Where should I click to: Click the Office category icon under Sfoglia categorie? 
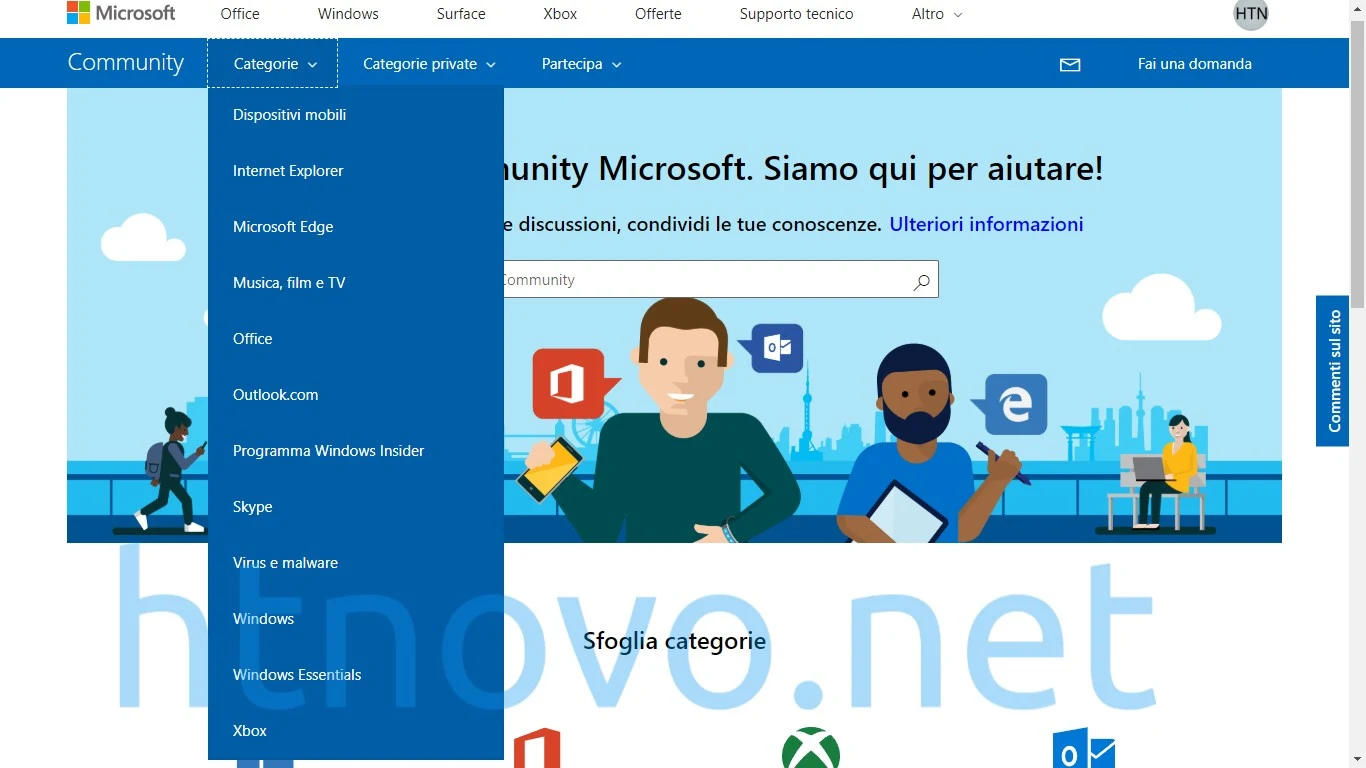click(537, 749)
